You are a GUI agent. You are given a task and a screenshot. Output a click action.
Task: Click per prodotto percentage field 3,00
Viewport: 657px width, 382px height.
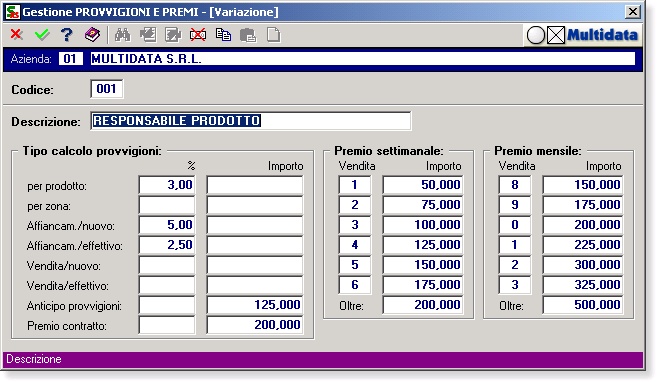pyautogui.click(x=167, y=185)
